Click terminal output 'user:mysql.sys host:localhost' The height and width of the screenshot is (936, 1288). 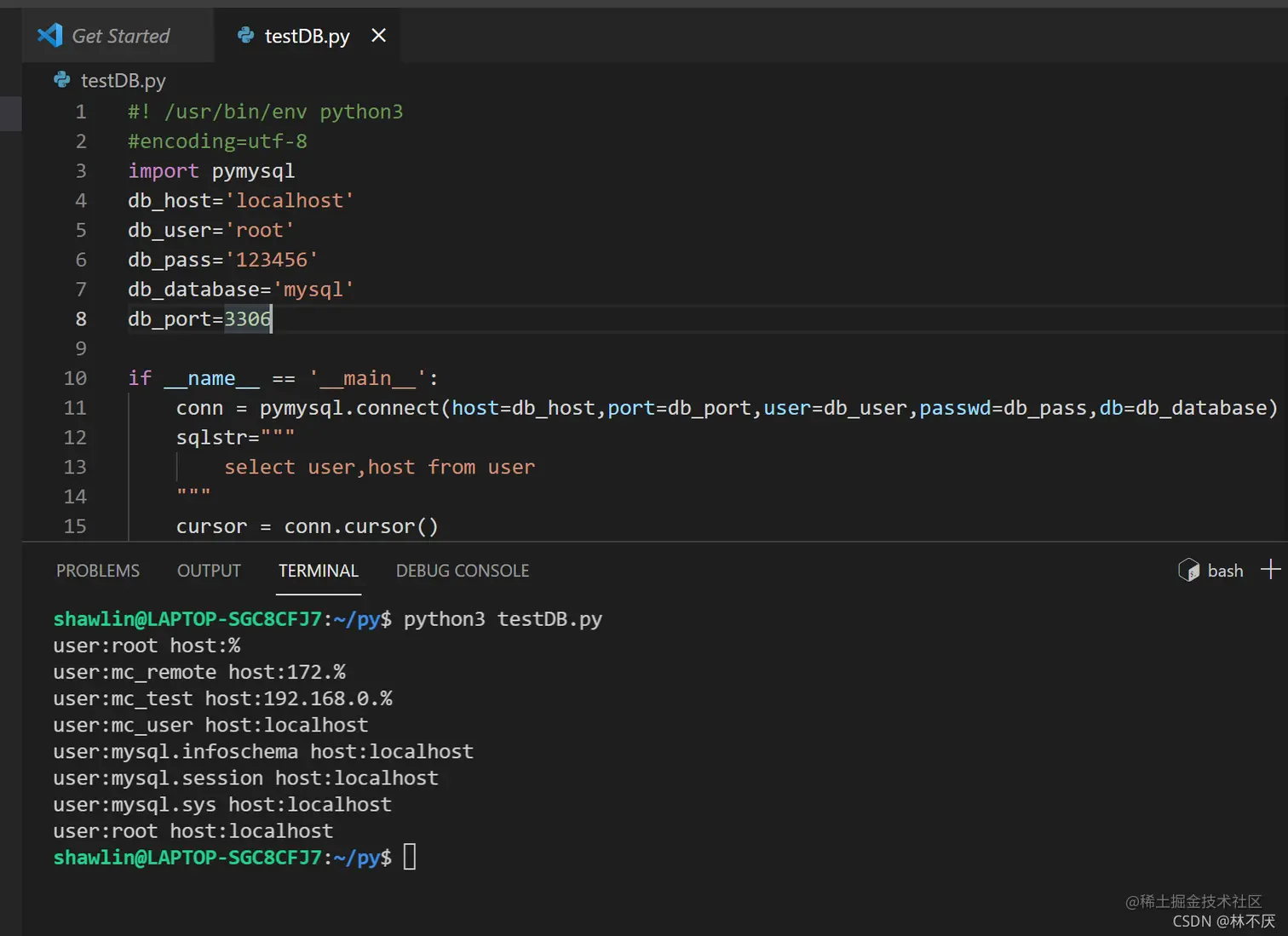(x=222, y=804)
